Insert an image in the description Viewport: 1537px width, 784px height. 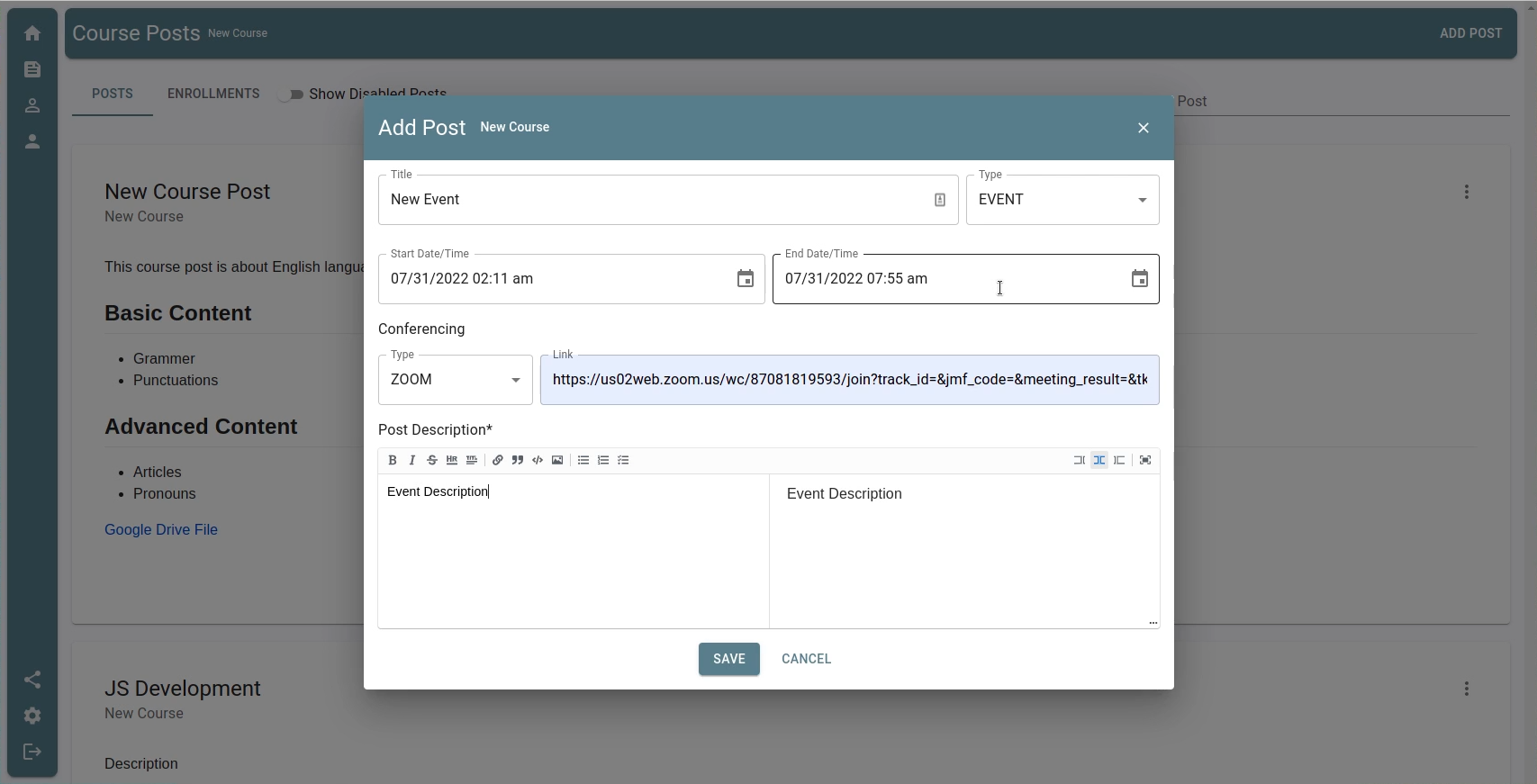(x=557, y=460)
